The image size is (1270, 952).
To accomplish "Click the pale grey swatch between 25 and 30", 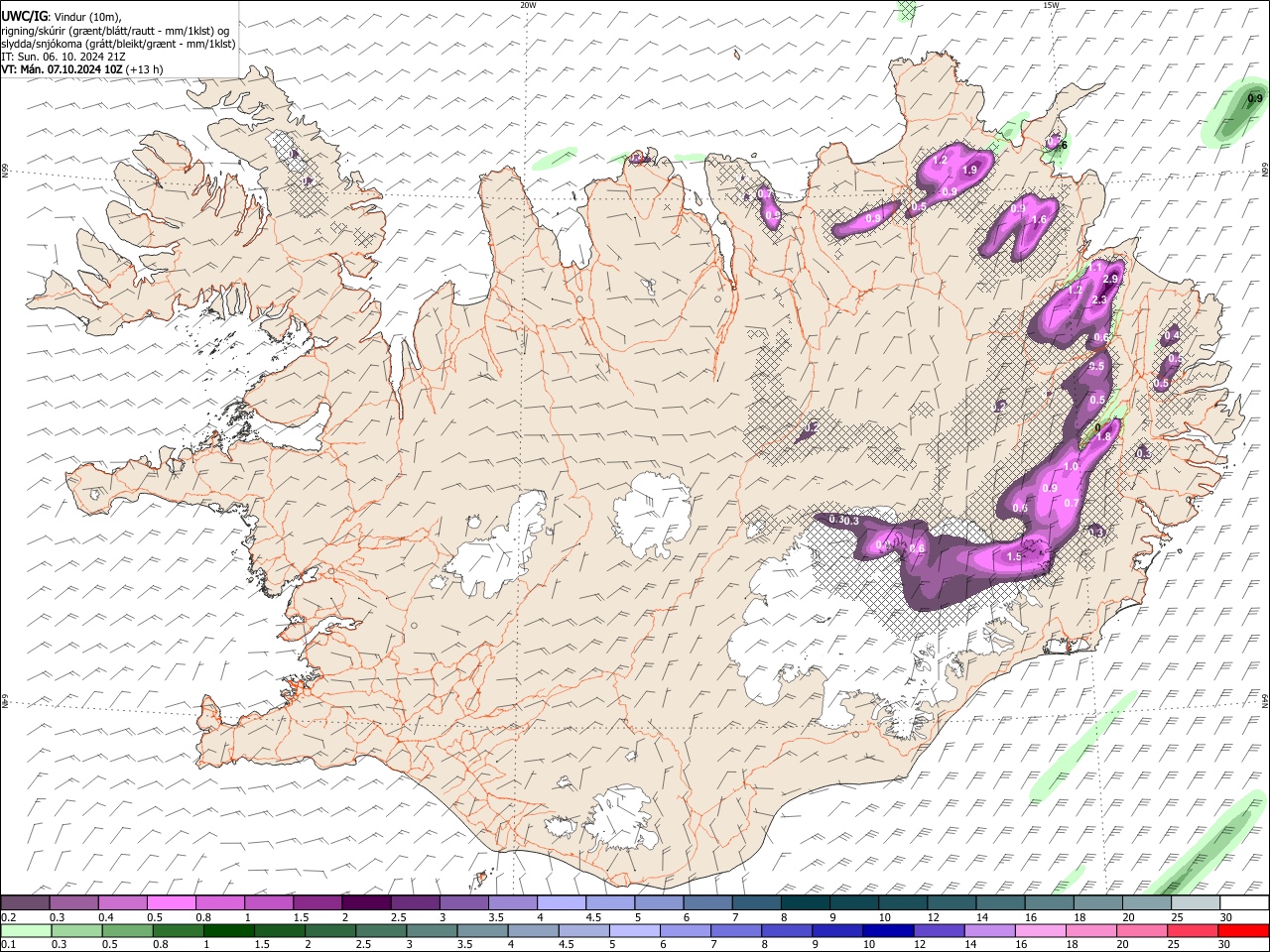I will click(x=1196, y=902).
